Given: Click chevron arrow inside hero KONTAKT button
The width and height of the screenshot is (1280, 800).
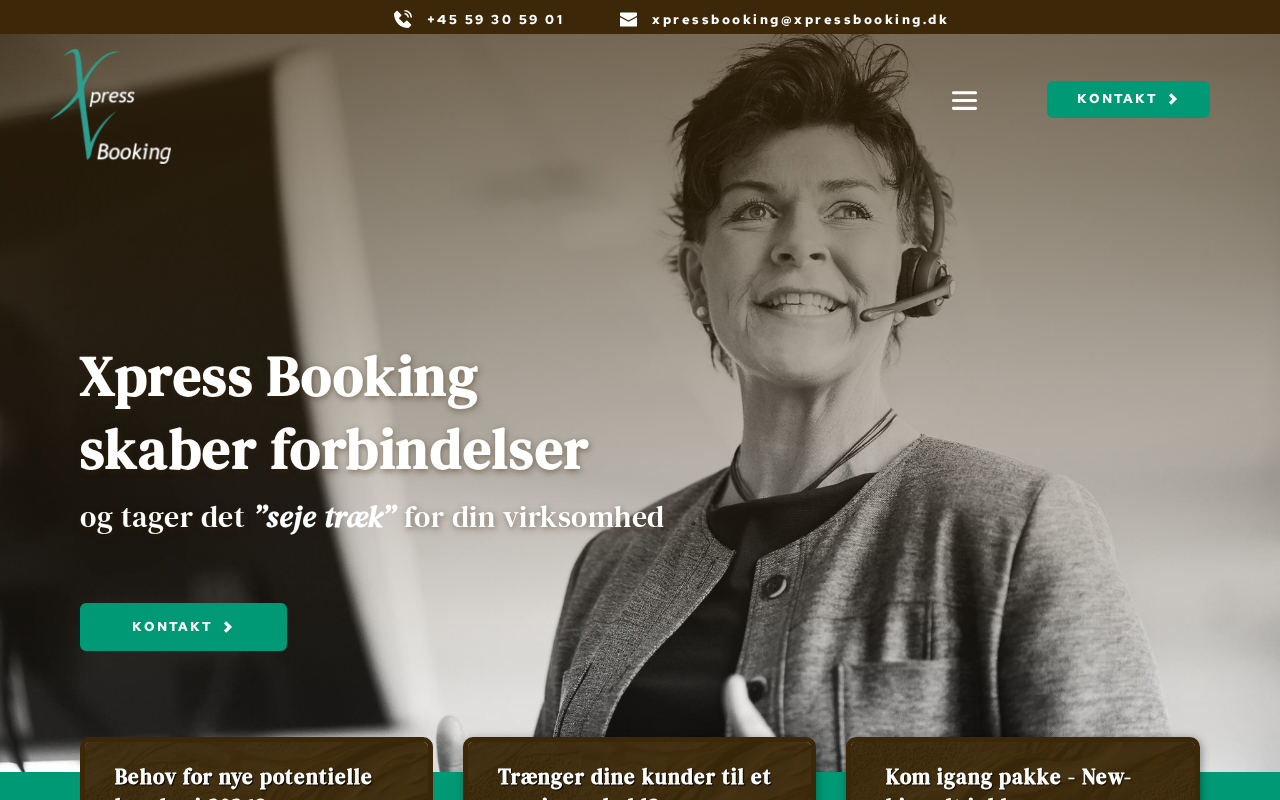Looking at the screenshot, I should (228, 627).
